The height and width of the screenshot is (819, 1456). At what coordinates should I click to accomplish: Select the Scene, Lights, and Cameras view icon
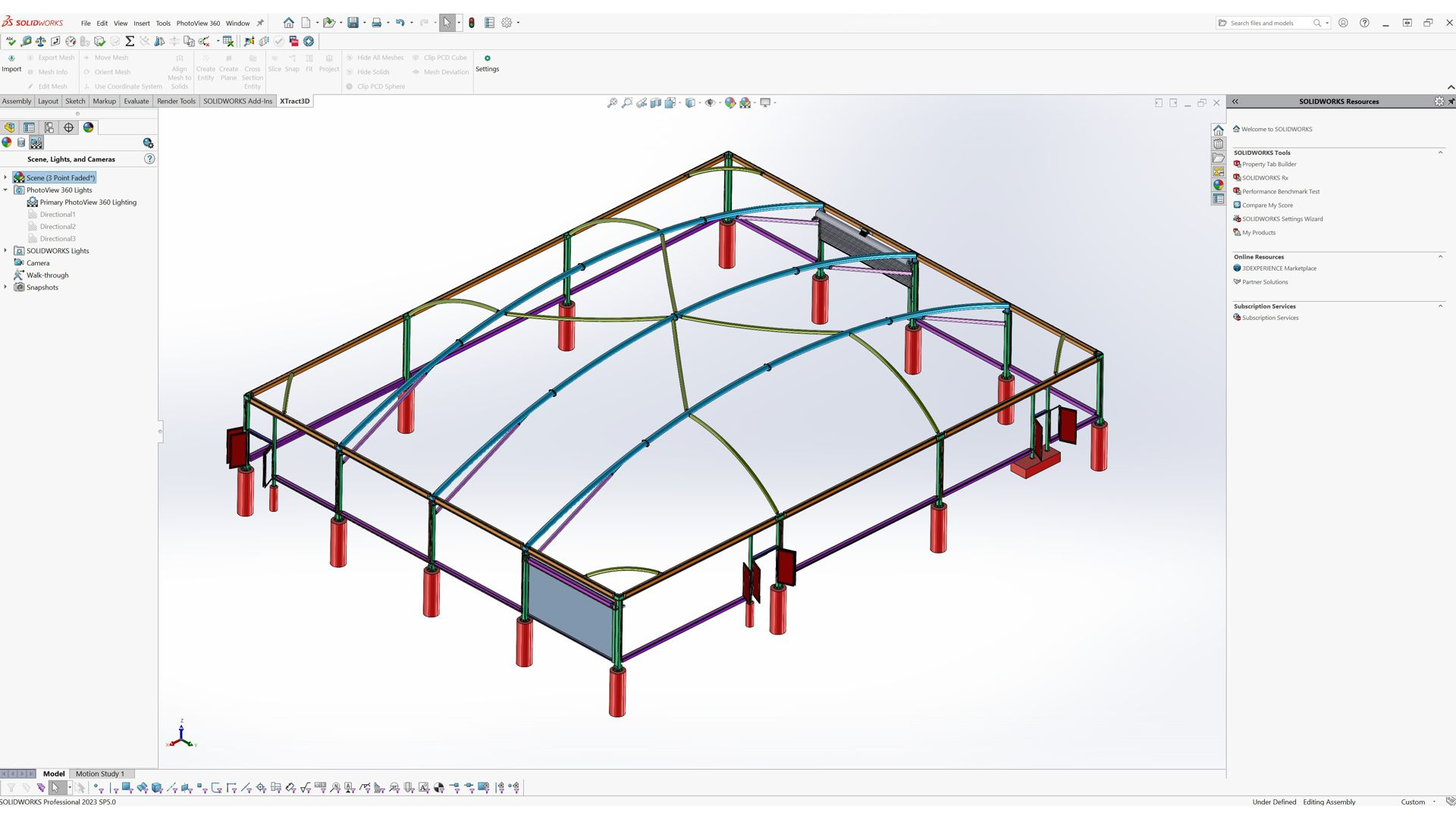[x=36, y=143]
